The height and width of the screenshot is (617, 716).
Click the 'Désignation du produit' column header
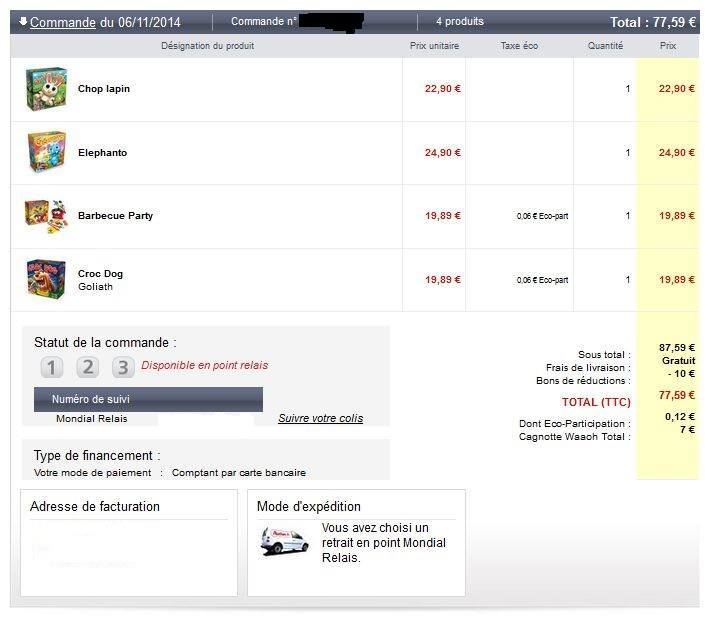[x=207, y=46]
